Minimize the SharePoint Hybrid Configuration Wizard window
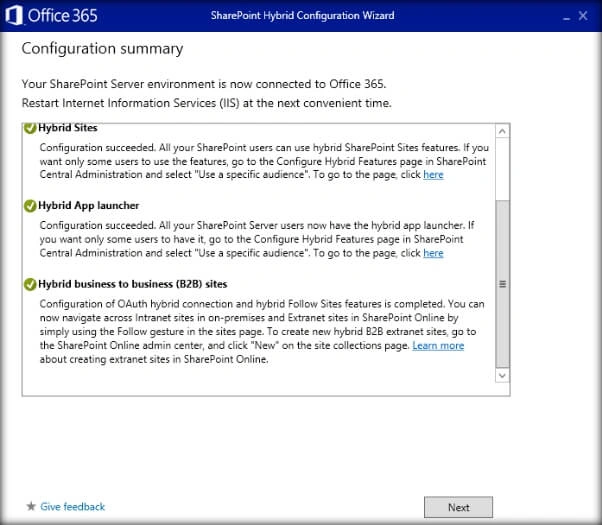This screenshot has width=602, height=525. click(566, 16)
